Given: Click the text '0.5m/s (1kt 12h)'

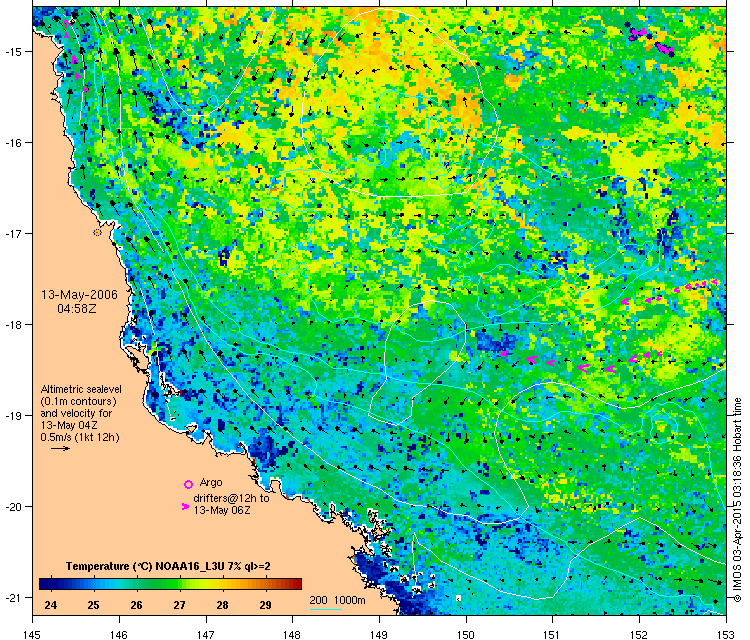Looking at the screenshot, I should click(x=80, y=437).
